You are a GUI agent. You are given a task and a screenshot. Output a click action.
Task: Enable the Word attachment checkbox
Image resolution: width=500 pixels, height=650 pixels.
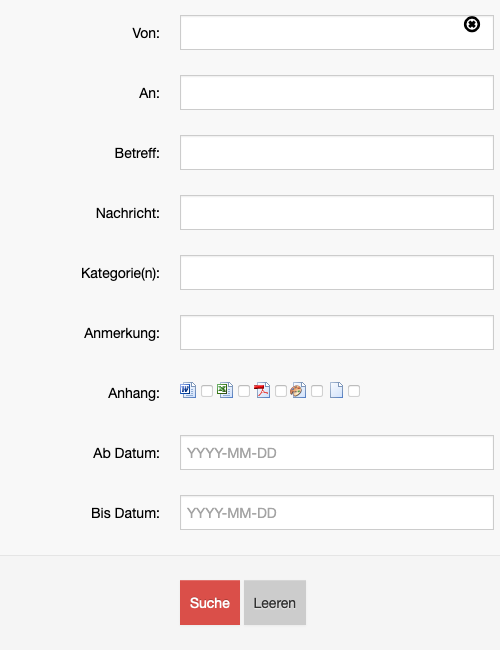coord(206,391)
